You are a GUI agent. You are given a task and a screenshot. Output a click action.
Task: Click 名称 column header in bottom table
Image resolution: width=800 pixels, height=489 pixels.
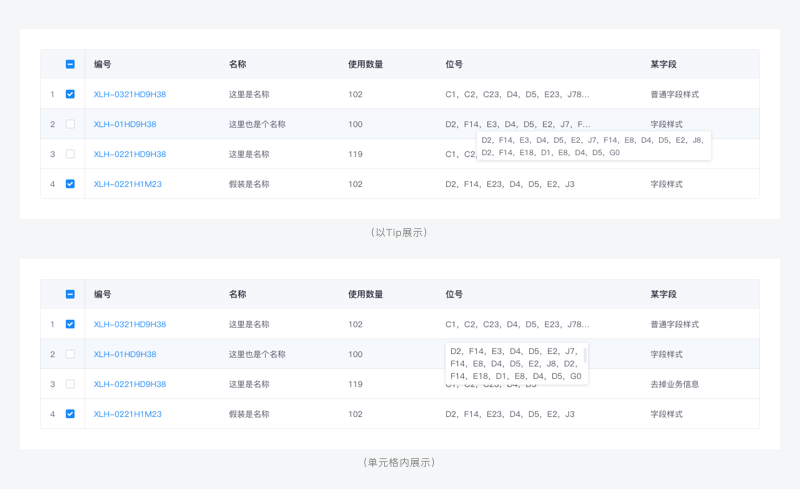(x=237, y=294)
